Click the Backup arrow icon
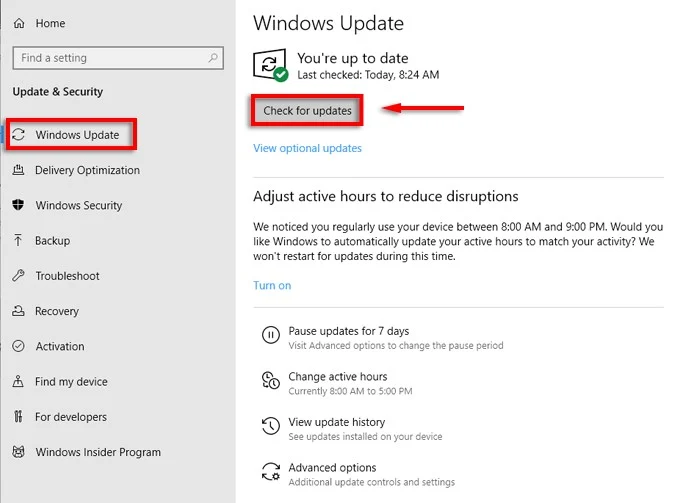The image size is (680, 503). (18, 240)
